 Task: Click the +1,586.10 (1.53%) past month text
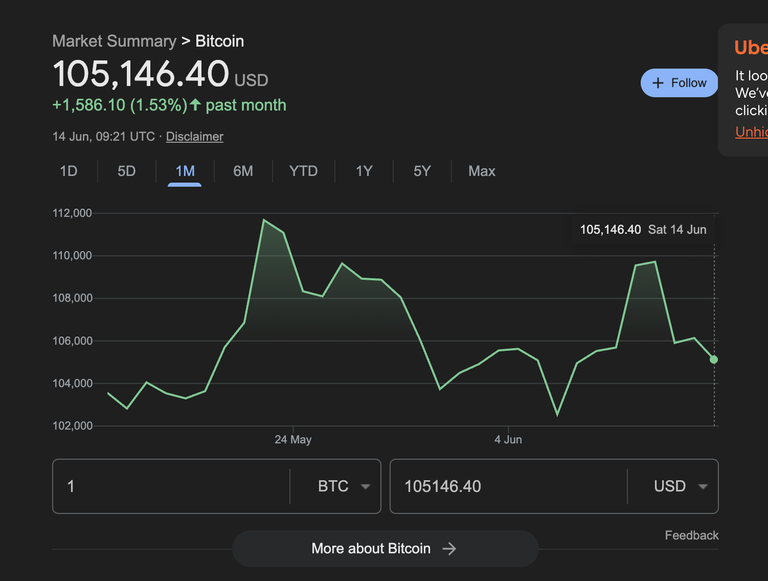point(169,105)
